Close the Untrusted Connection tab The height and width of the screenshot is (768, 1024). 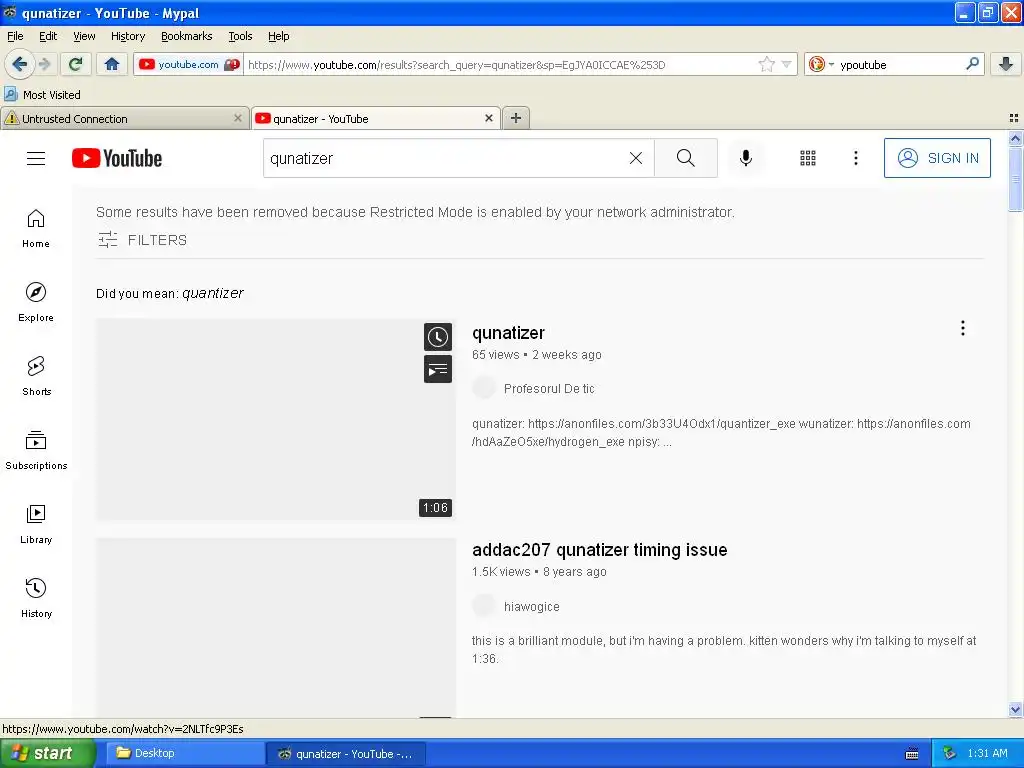click(x=238, y=118)
